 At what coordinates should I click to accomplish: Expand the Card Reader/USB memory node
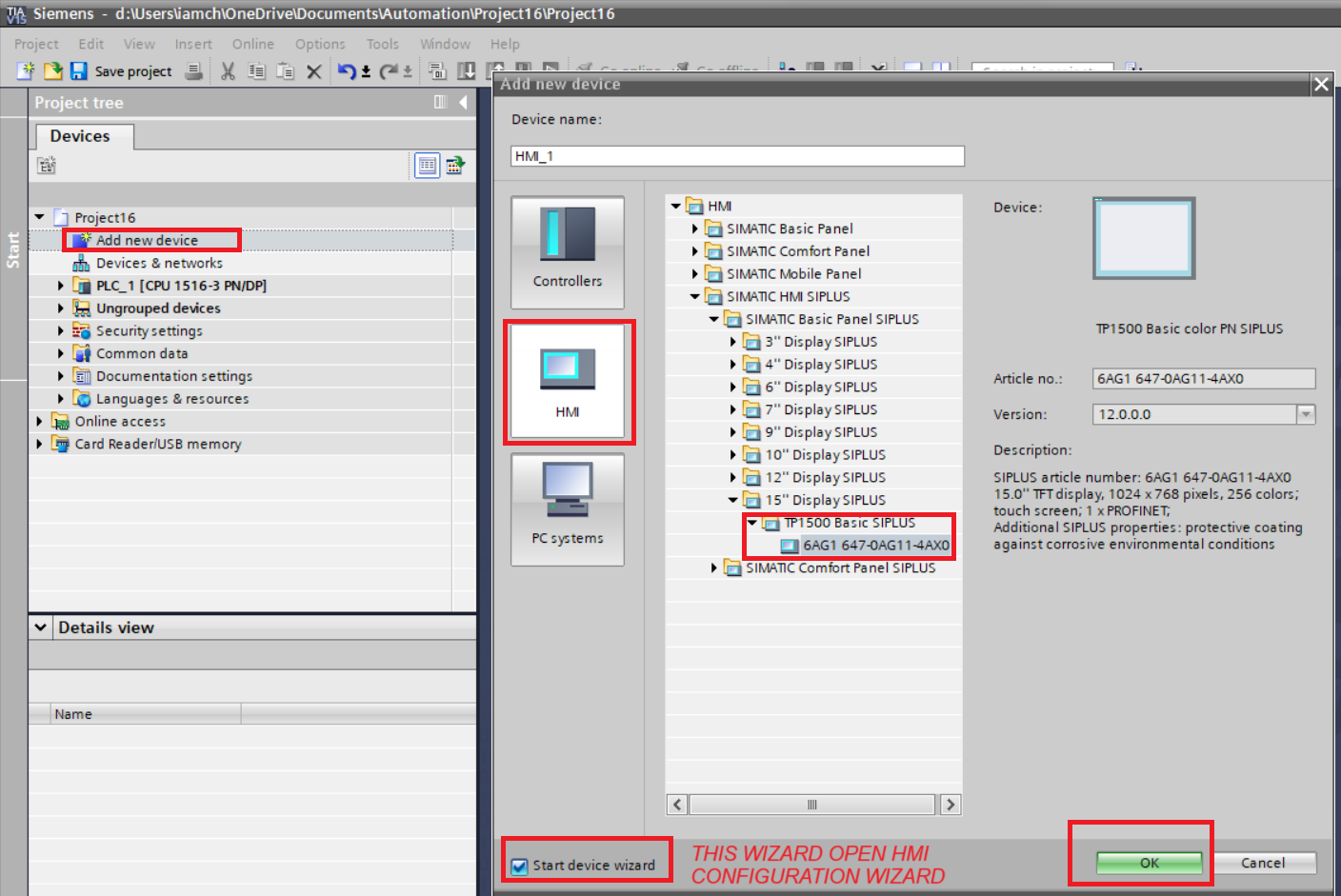coord(40,444)
